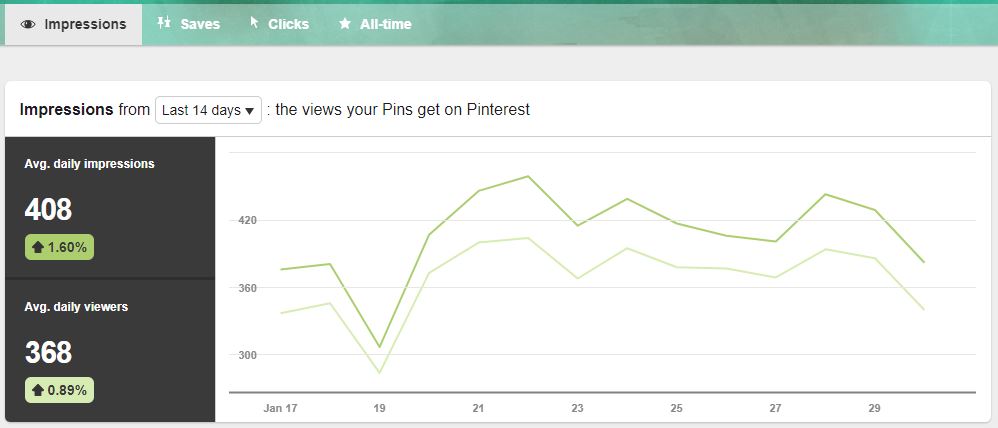998x428 pixels.
Task: Select the Impressions tab
Action: coord(73,24)
